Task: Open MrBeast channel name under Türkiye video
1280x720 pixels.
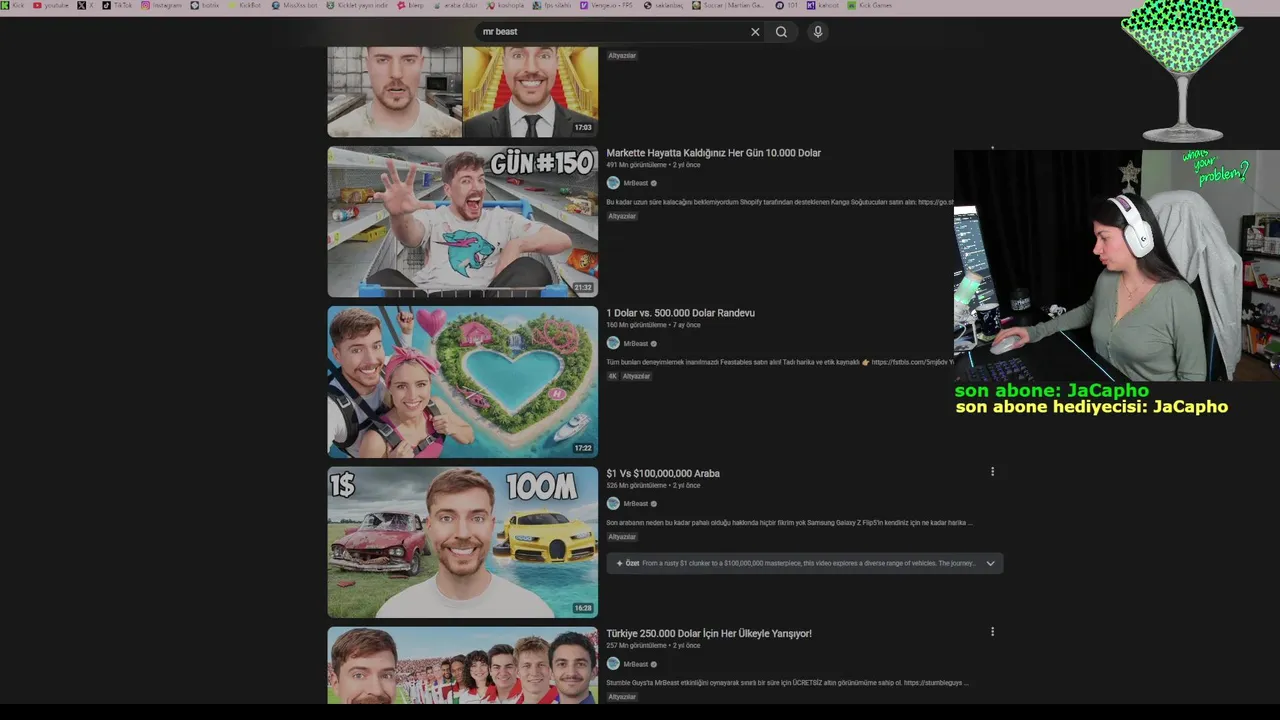Action: [x=636, y=664]
